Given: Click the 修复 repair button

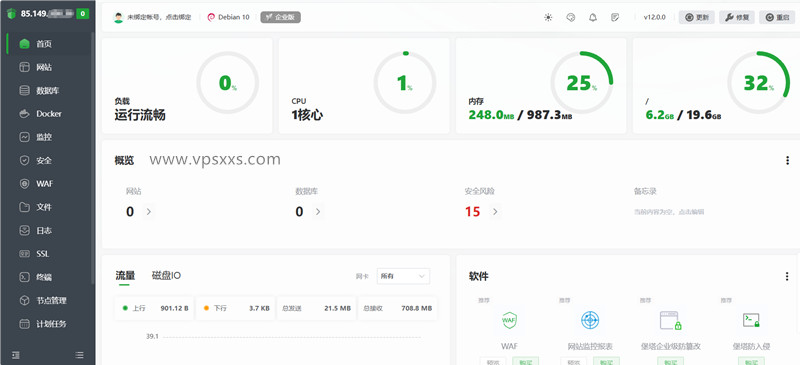Looking at the screenshot, I should click(x=737, y=17).
